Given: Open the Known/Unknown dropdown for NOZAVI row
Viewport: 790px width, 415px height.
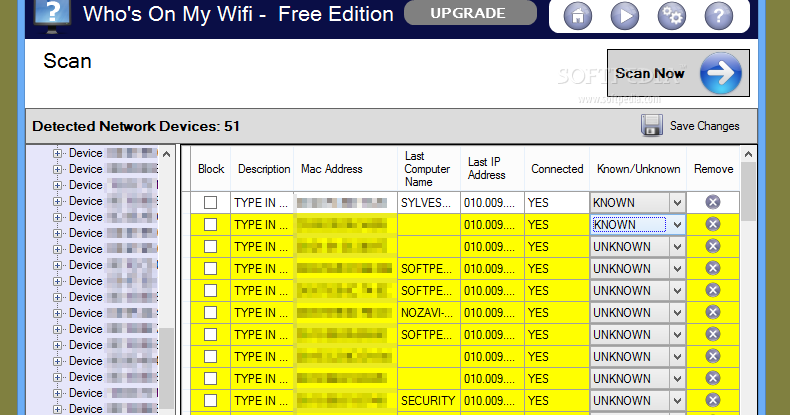Looking at the screenshot, I should 677,313.
